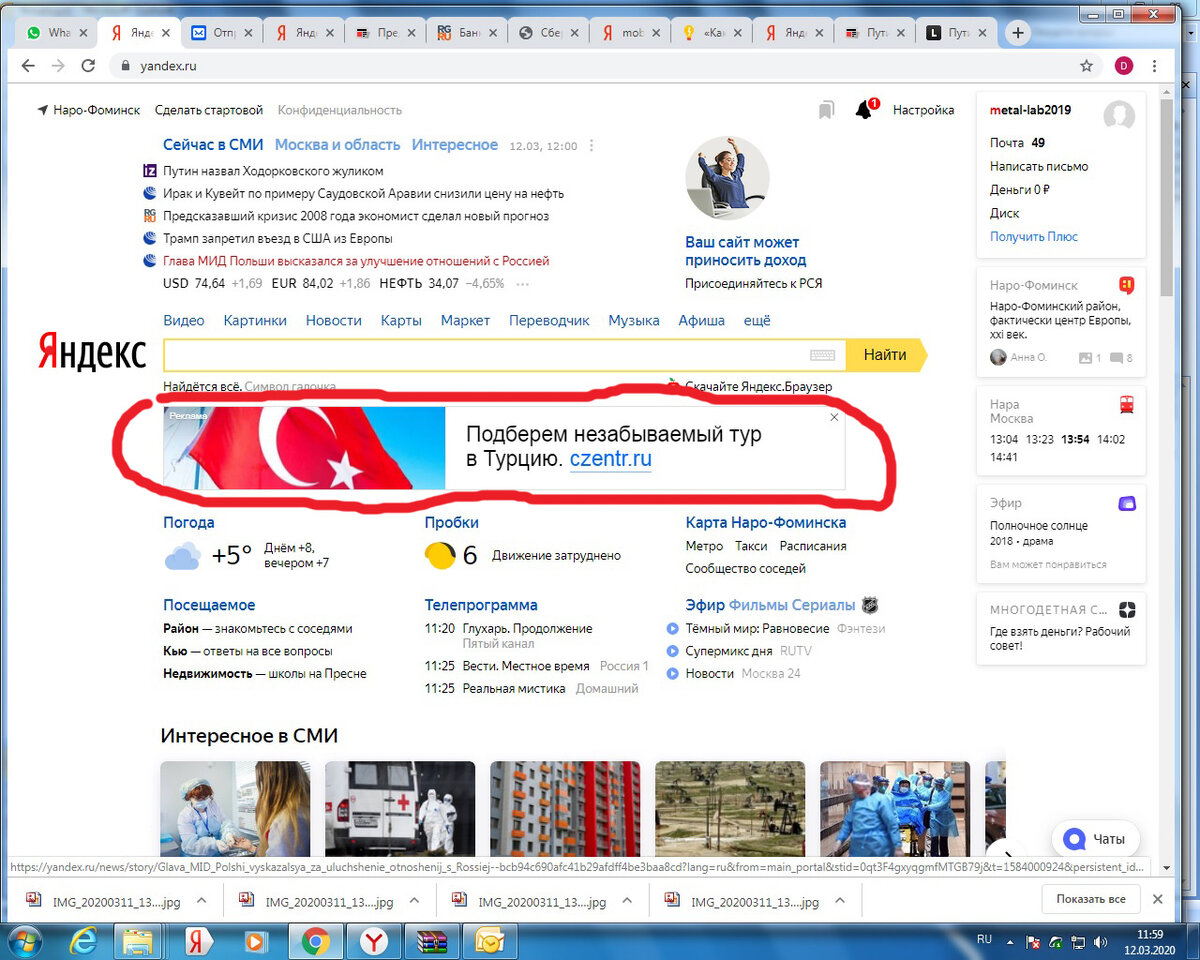Play Супермикс дня on RUTV

coord(673,651)
